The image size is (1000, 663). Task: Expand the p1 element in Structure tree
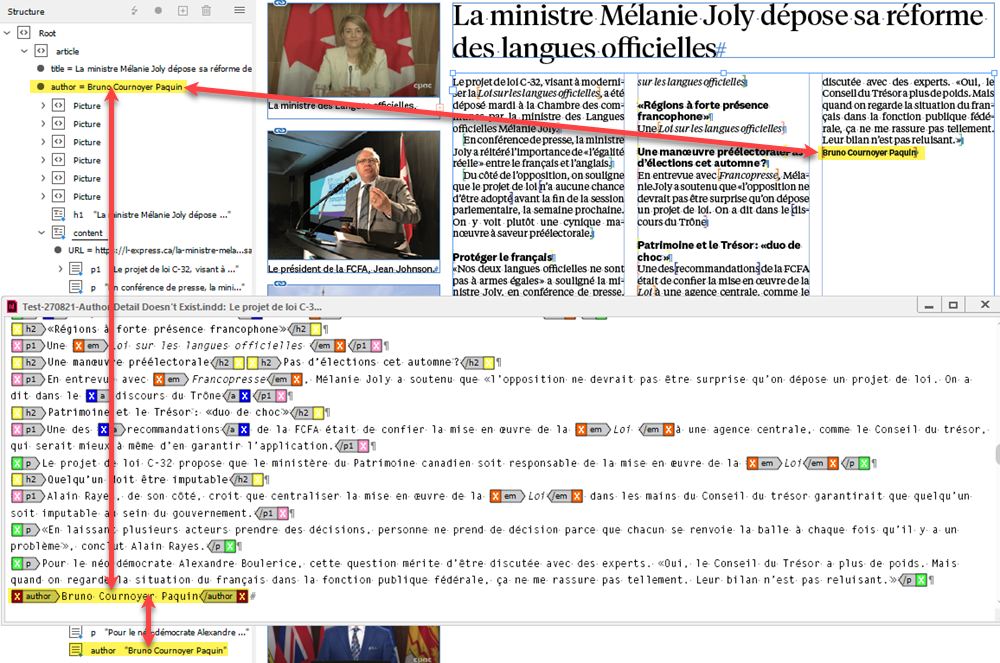[x=61, y=269]
